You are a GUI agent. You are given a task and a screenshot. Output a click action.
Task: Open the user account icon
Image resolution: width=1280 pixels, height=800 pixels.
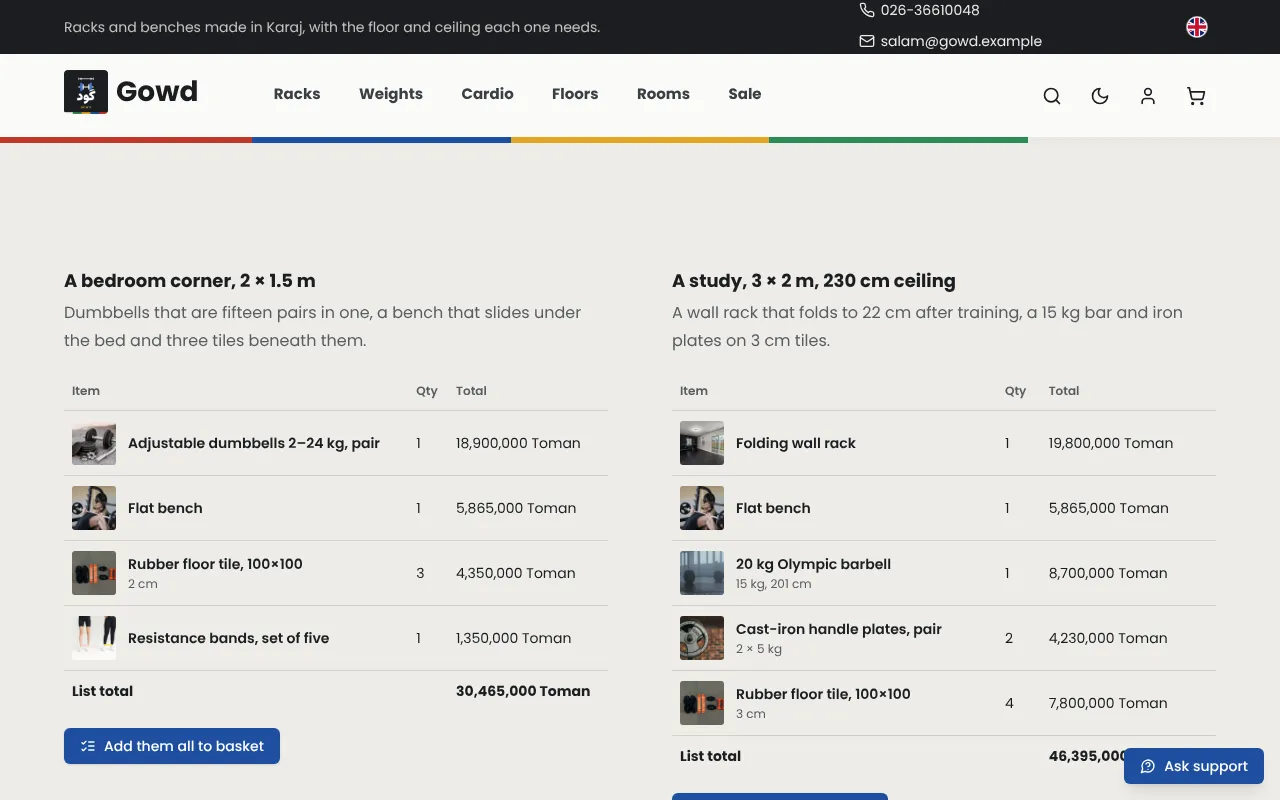click(x=1148, y=96)
